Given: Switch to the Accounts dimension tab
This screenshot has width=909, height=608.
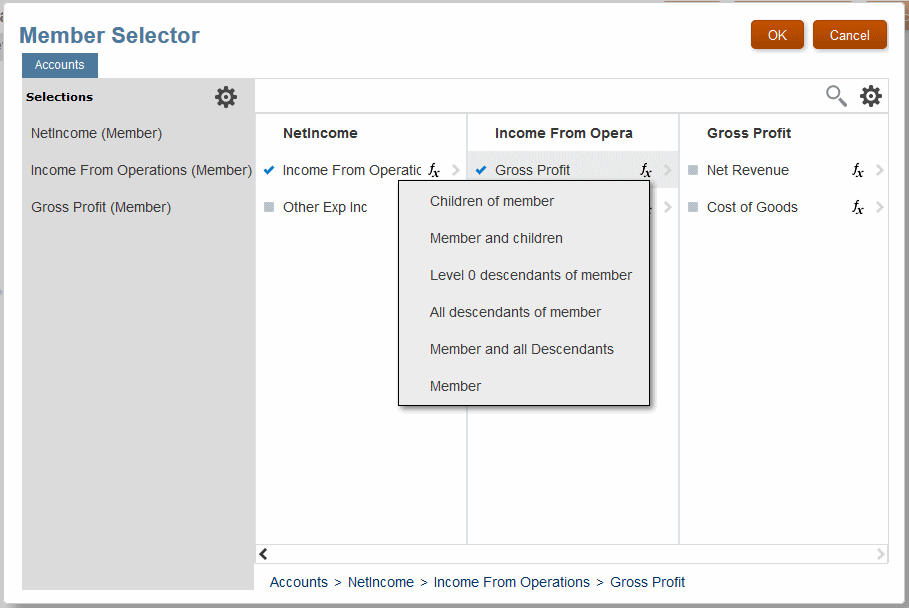Looking at the screenshot, I should point(60,65).
